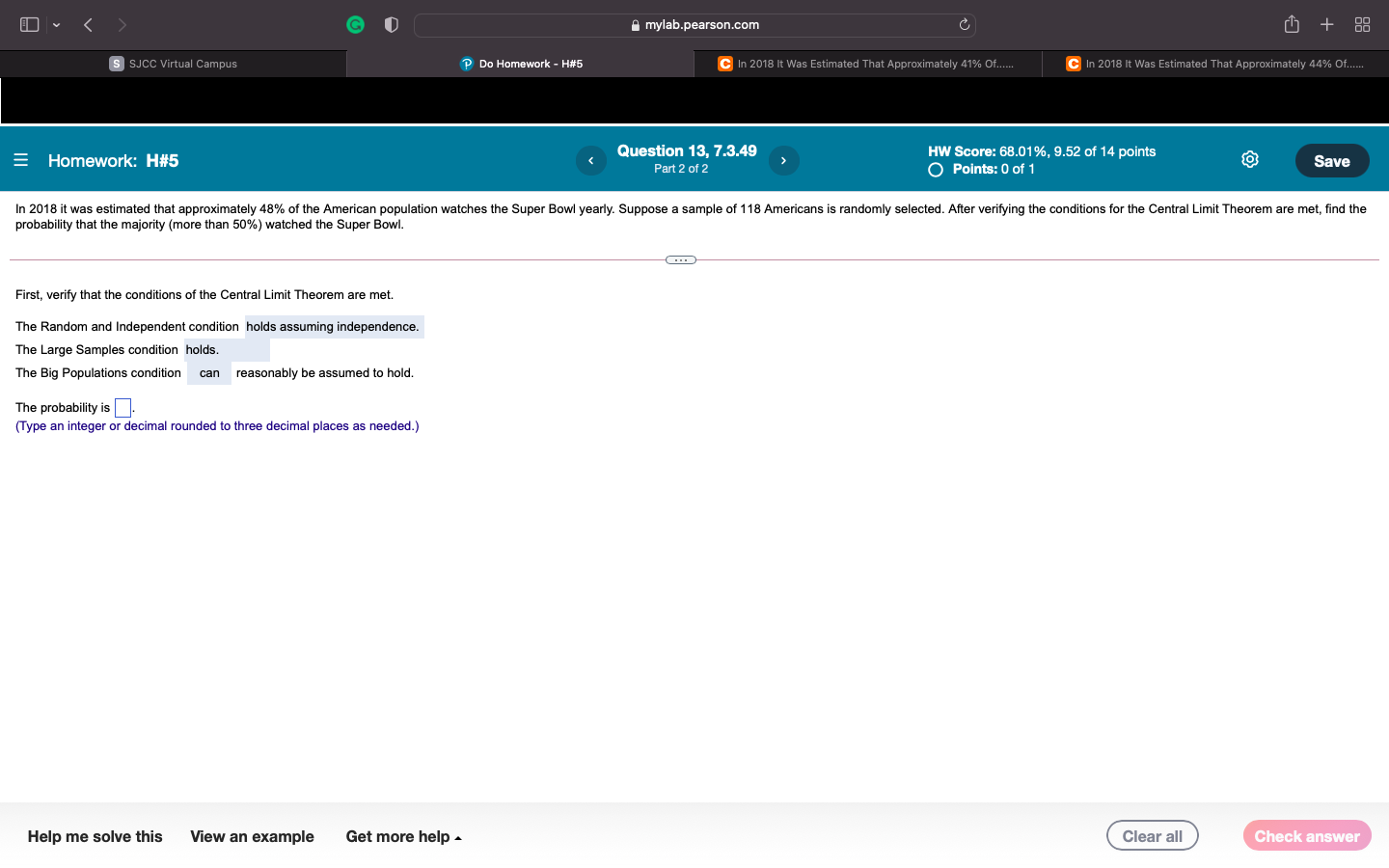
Task: Switch to the Do Homework - H#5 tab
Action: pyautogui.click(x=521, y=64)
